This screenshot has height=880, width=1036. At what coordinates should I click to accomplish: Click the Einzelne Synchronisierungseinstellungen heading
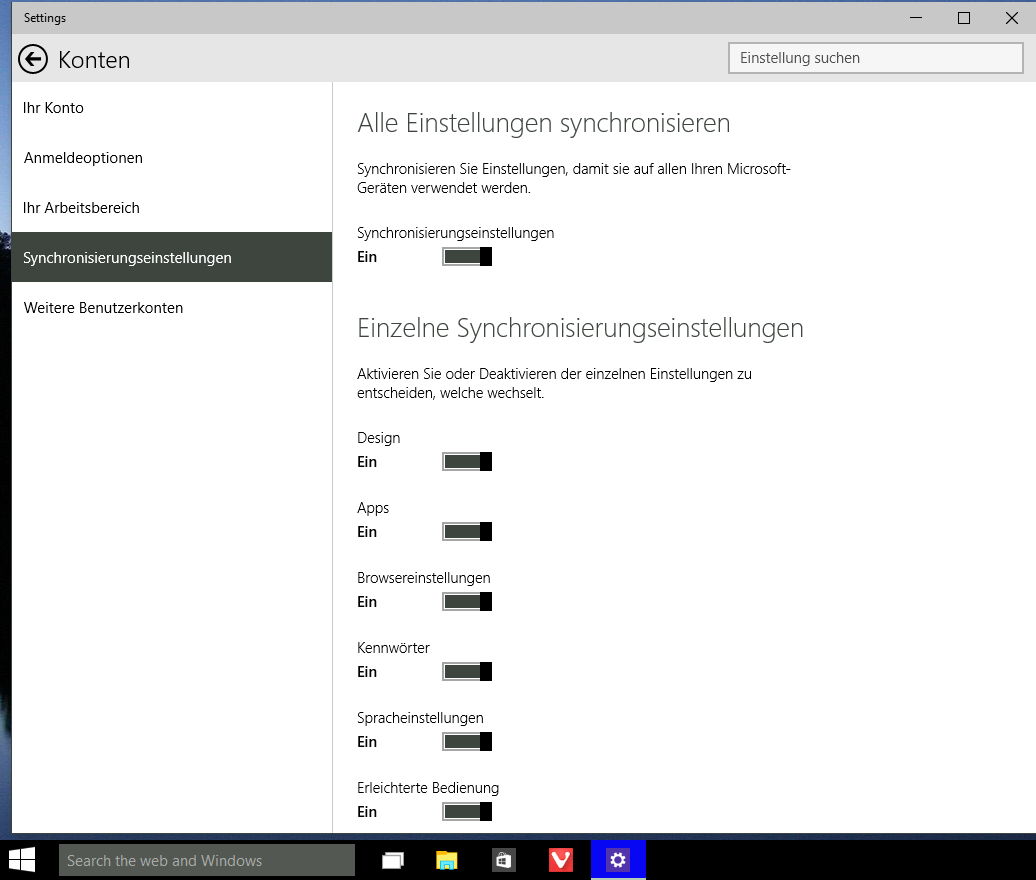tap(580, 328)
